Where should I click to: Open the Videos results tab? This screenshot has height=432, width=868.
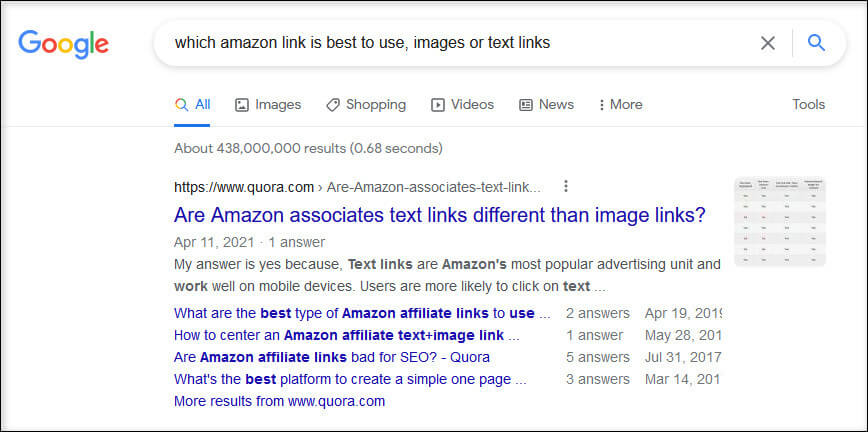point(462,105)
